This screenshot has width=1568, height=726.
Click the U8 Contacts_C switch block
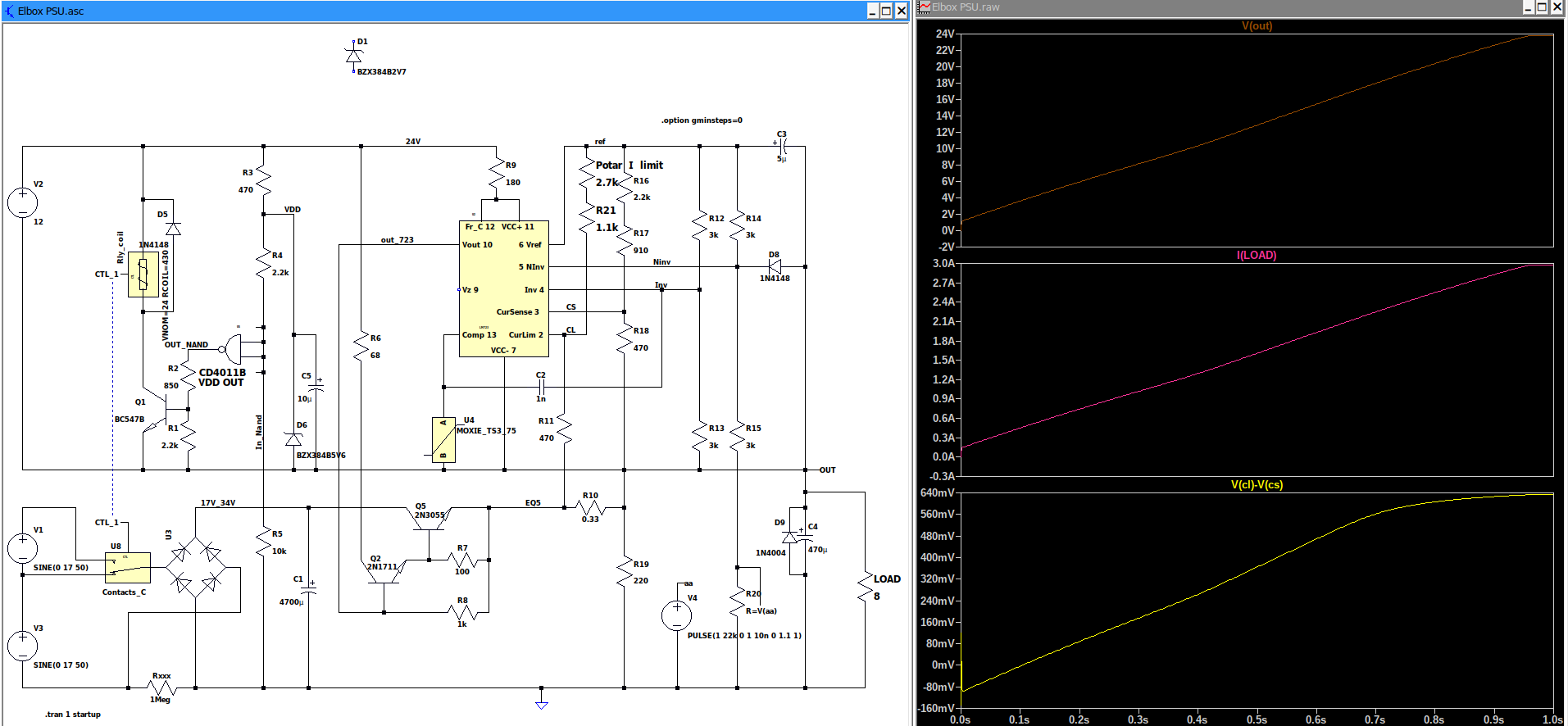click(x=128, y=567)
